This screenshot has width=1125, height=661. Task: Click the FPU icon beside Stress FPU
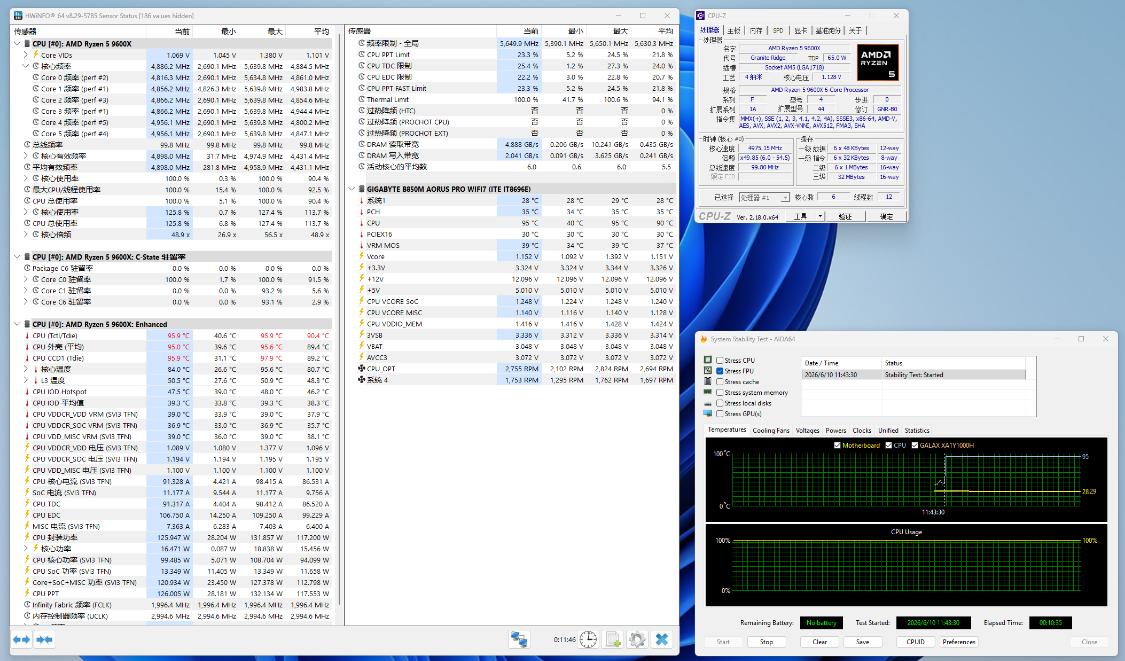708,371
